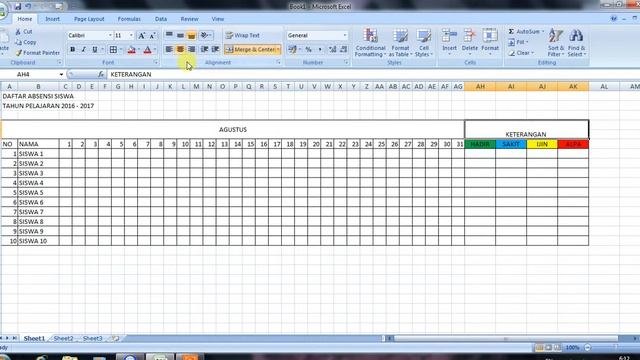Viewport: 640px width, 360px height.
Task: Set bottom vertical alignment
Action: 191,35
